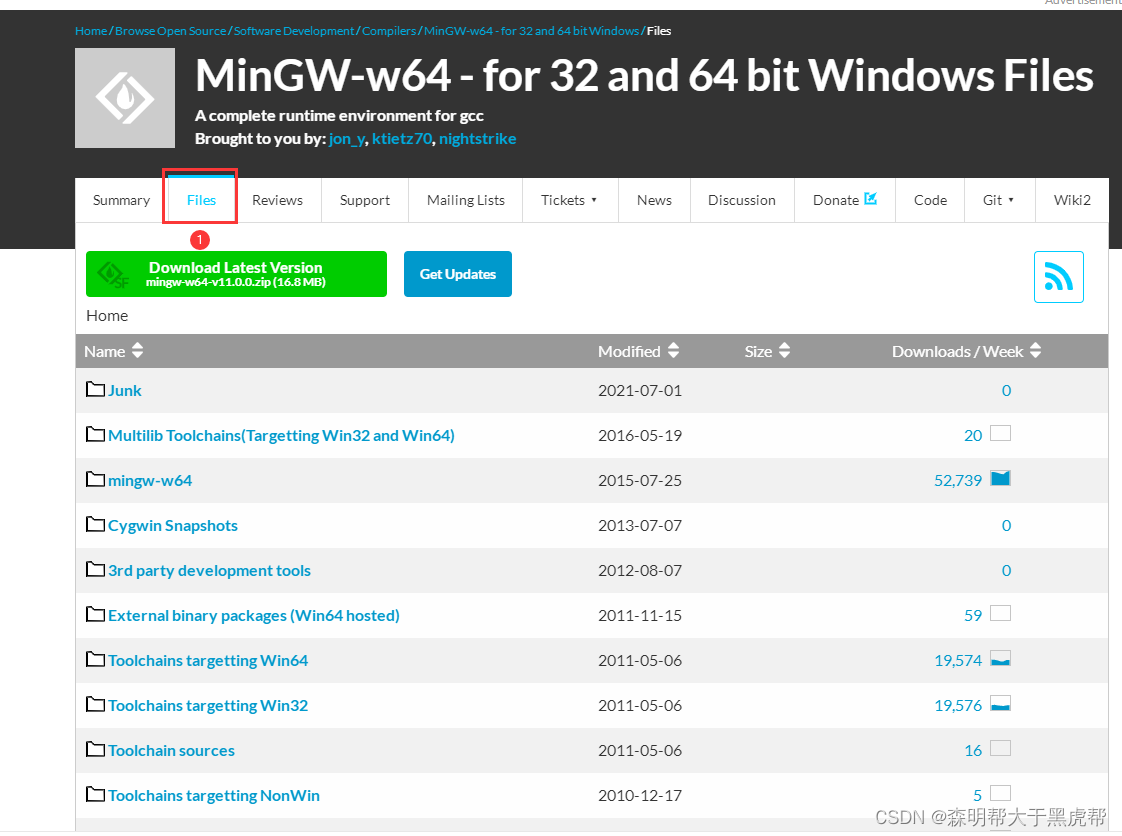Viewport: 1122px width, 836px height.
Task: Click the 3rd party development tools folder icon
Action: coord(95,570)
